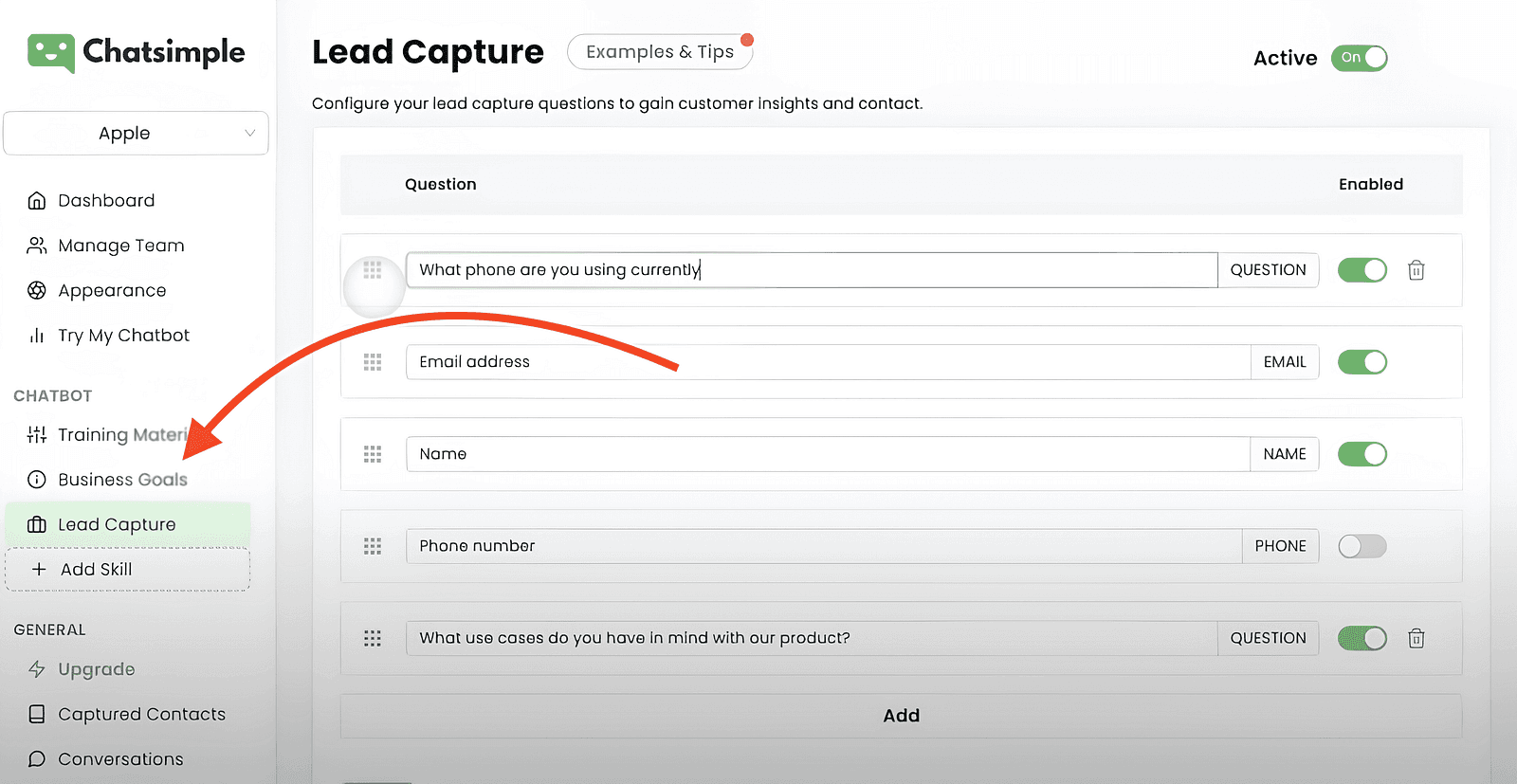1517x784 pixels.
Task: Delete the use cases question row
Action: [x=1416, y=638]
